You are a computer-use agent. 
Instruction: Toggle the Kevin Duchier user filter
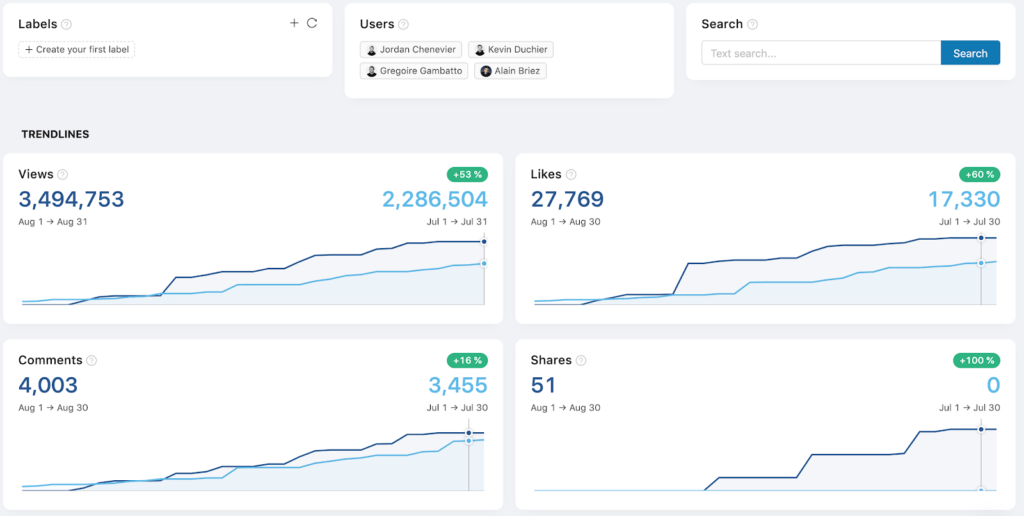click(x=510, y=50)
